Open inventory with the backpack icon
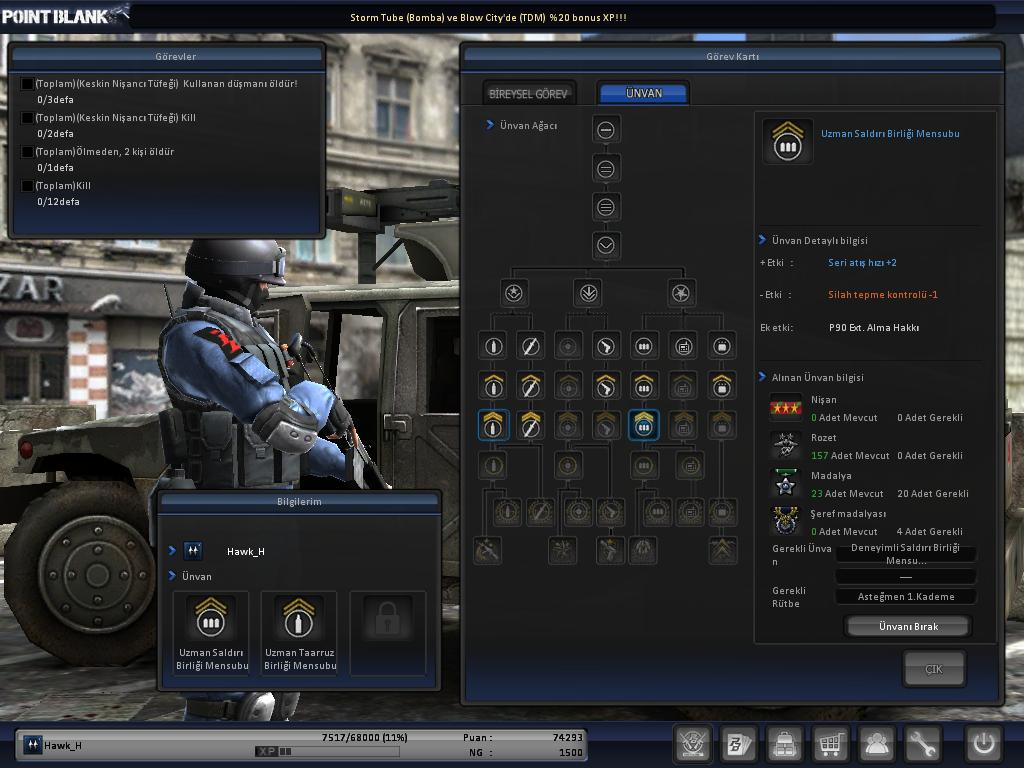Viewport: 1024px width, 768px height. pyautogui.click(x=784, y=744)
